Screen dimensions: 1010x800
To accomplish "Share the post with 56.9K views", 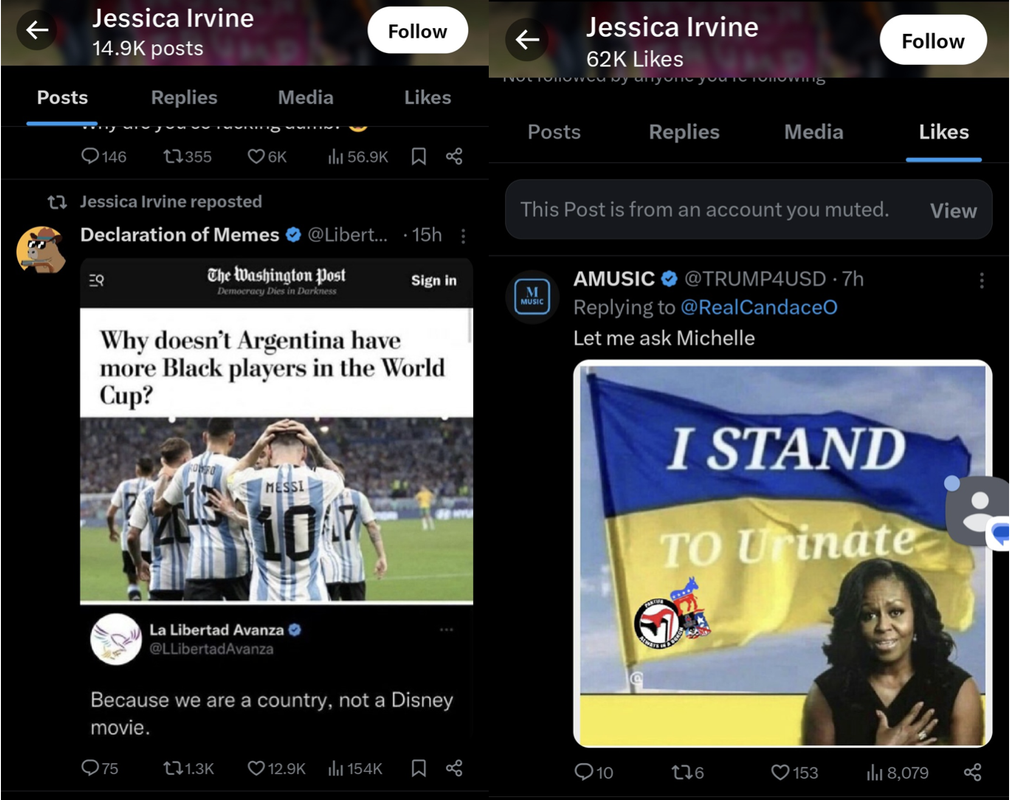I will click(454, 157).
